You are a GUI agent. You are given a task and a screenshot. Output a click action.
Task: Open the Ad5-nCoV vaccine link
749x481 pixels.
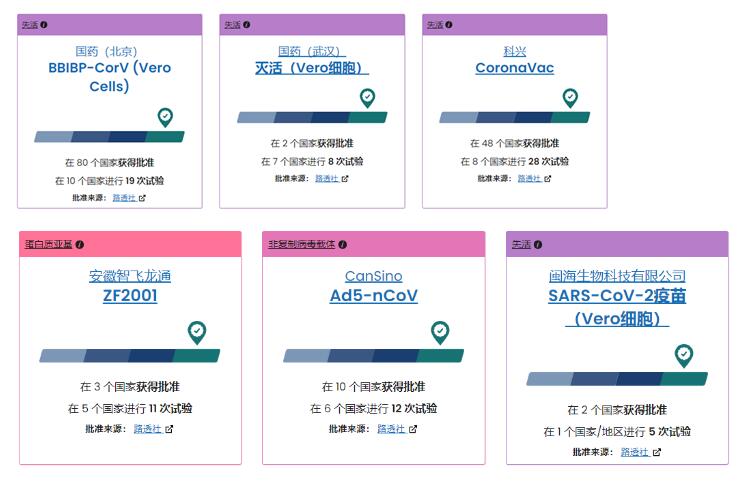374,296
